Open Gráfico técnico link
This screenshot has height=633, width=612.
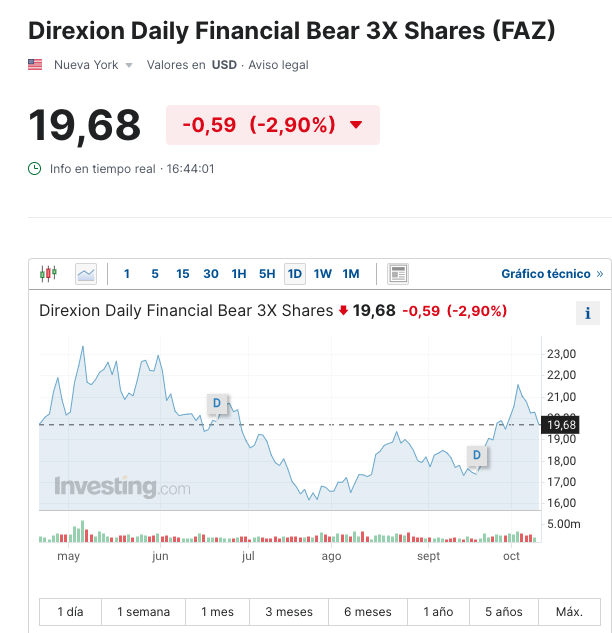(552, 274)
